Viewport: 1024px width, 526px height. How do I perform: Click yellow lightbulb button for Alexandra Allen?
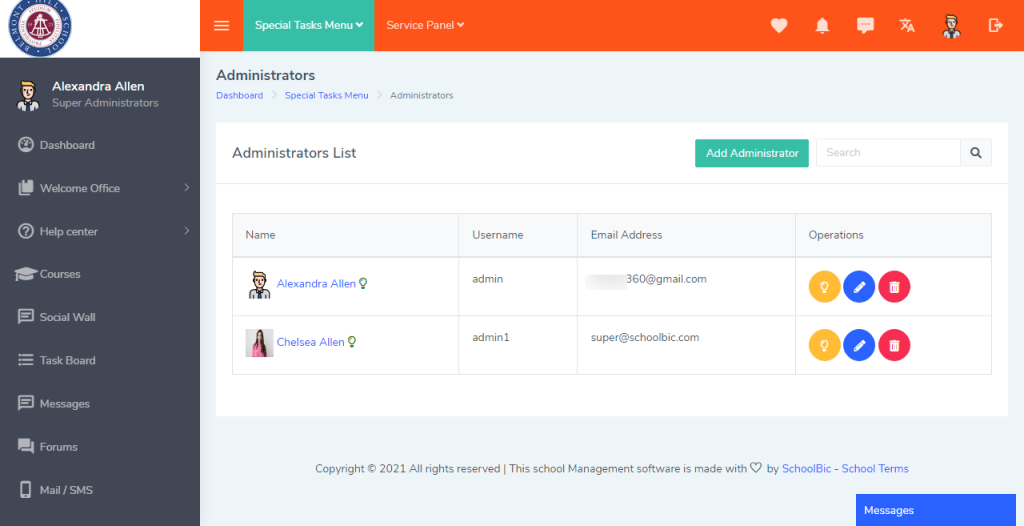tap(824, 287)
